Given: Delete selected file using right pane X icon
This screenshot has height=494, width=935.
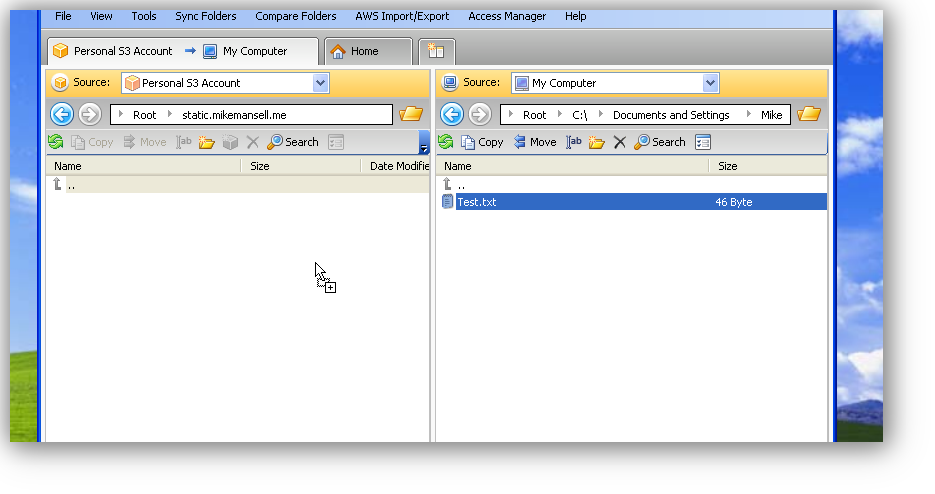Looking at the screenshot, I should tap(619, 142).
